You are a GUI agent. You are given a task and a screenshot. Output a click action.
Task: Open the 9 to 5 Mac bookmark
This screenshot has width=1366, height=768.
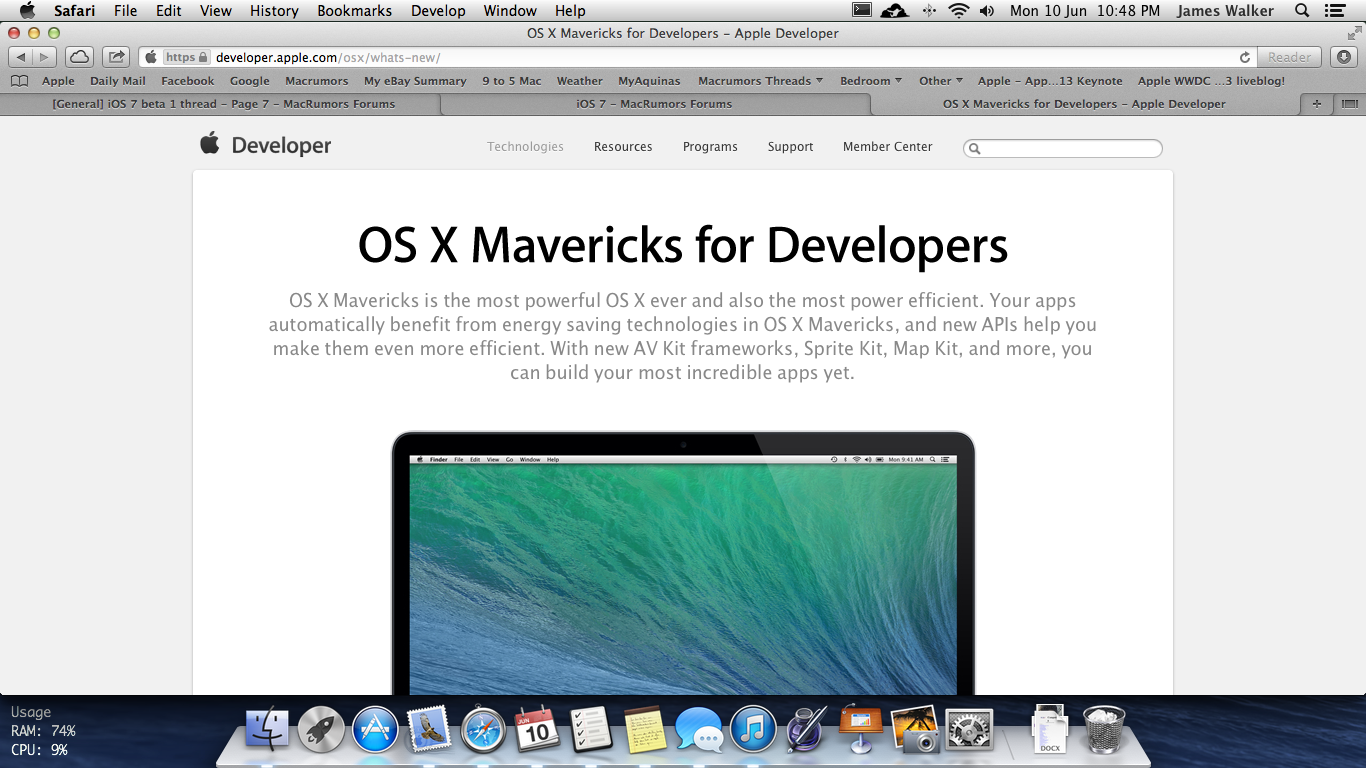[x=512, y=81]
